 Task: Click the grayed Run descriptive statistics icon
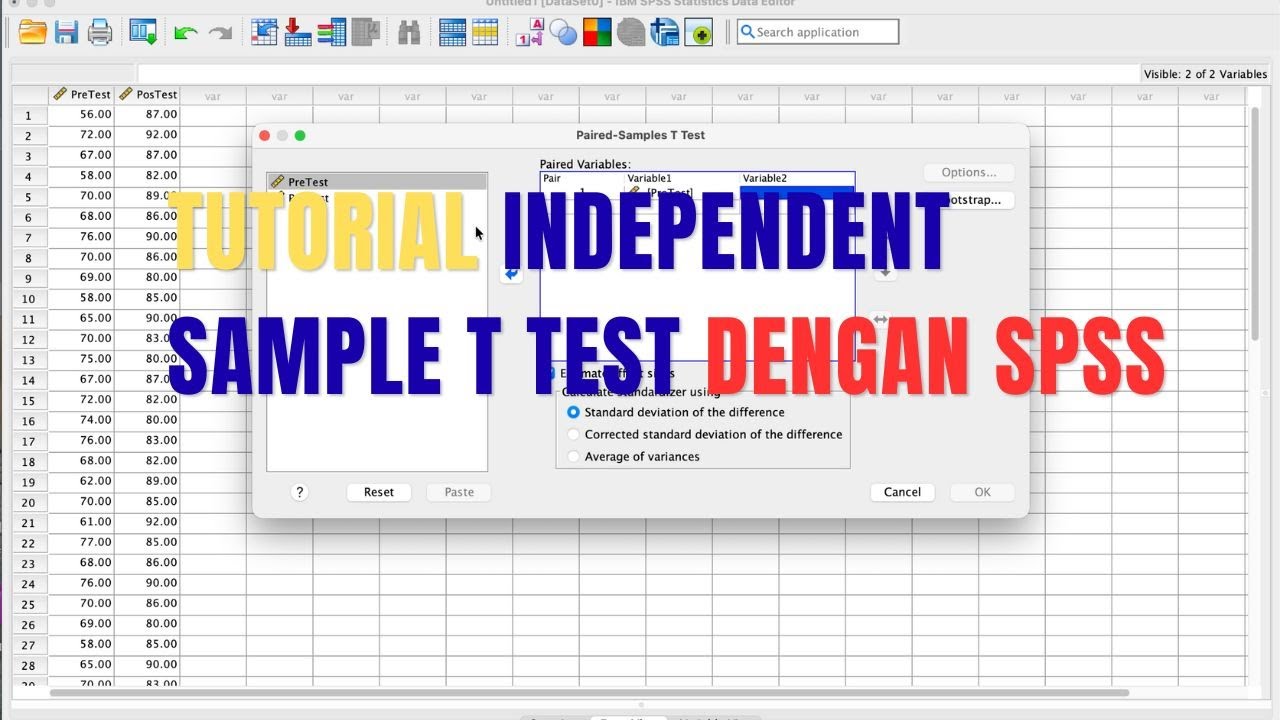click(367, 33)
